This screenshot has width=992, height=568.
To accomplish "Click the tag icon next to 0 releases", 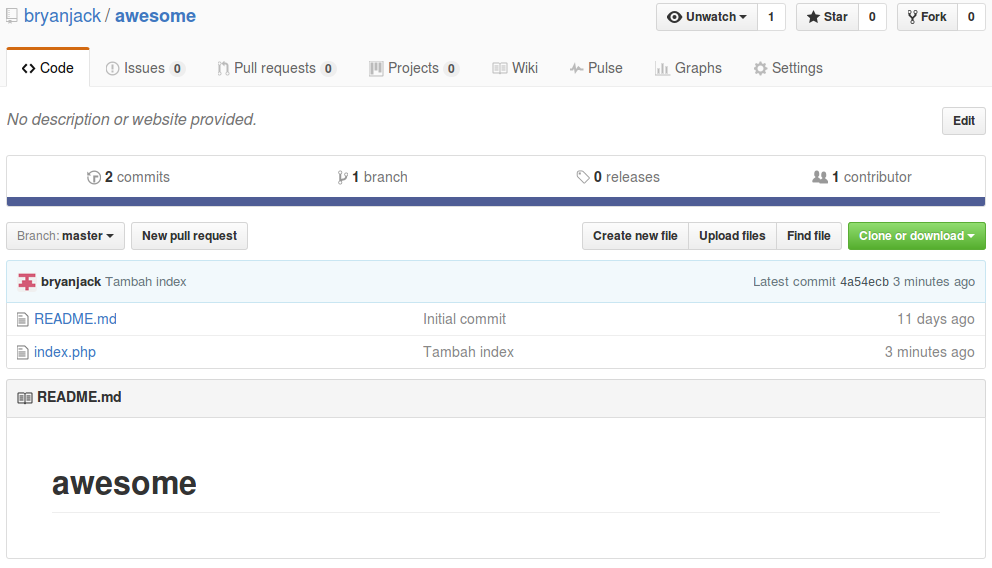I will pos(583,177).
